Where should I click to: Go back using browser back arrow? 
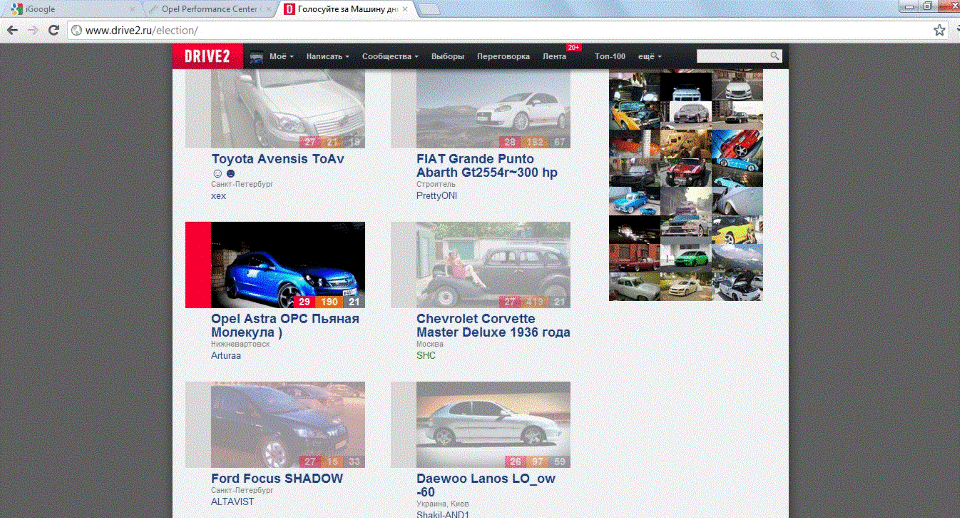[x=12, y=30]
